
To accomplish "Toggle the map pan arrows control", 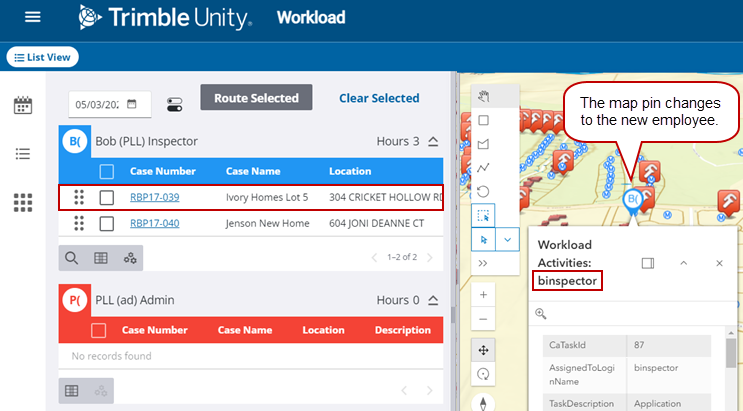I will [x=483, y=350].
